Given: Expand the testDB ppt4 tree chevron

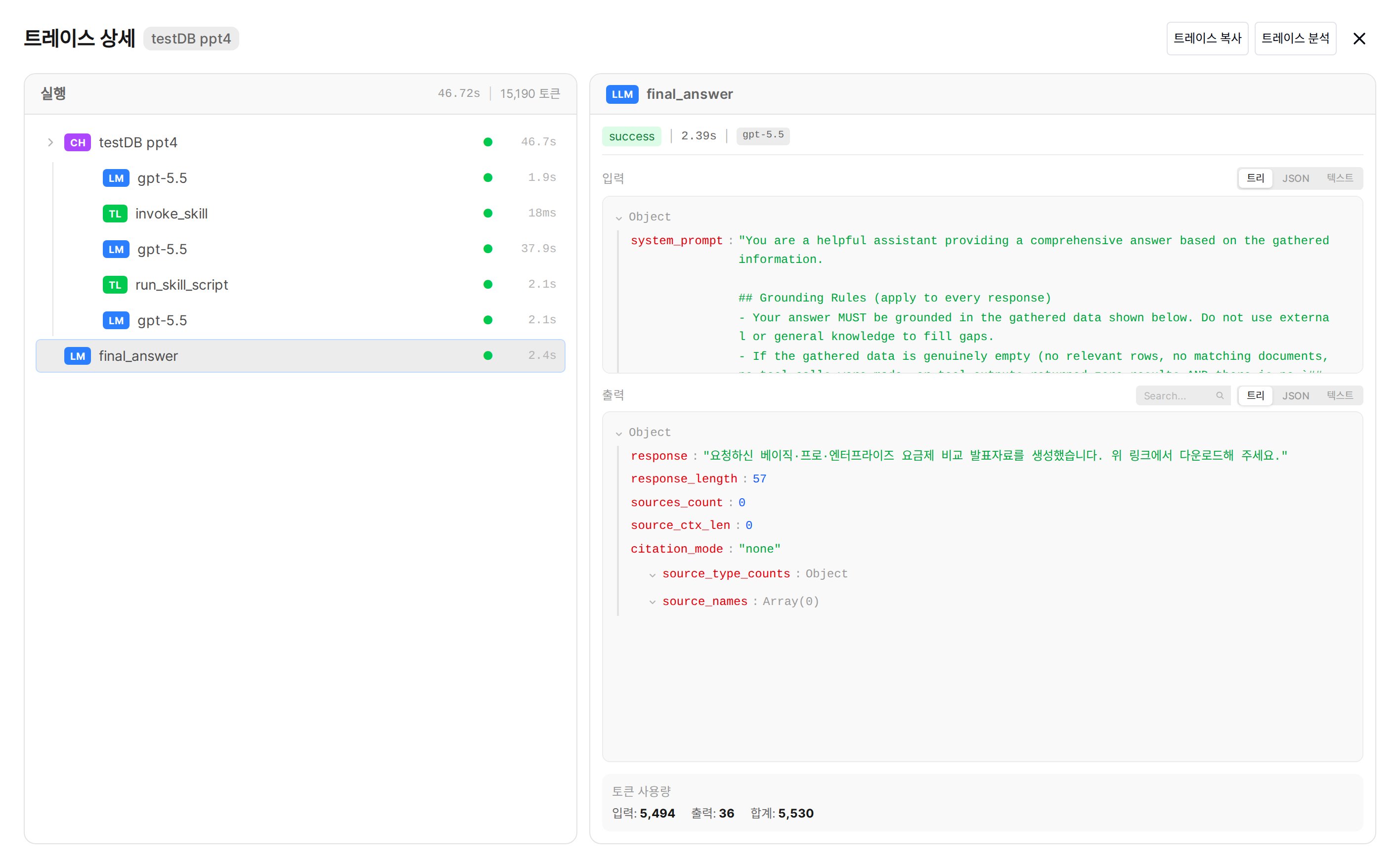Looking at the screenshot, I should [50, 142].
